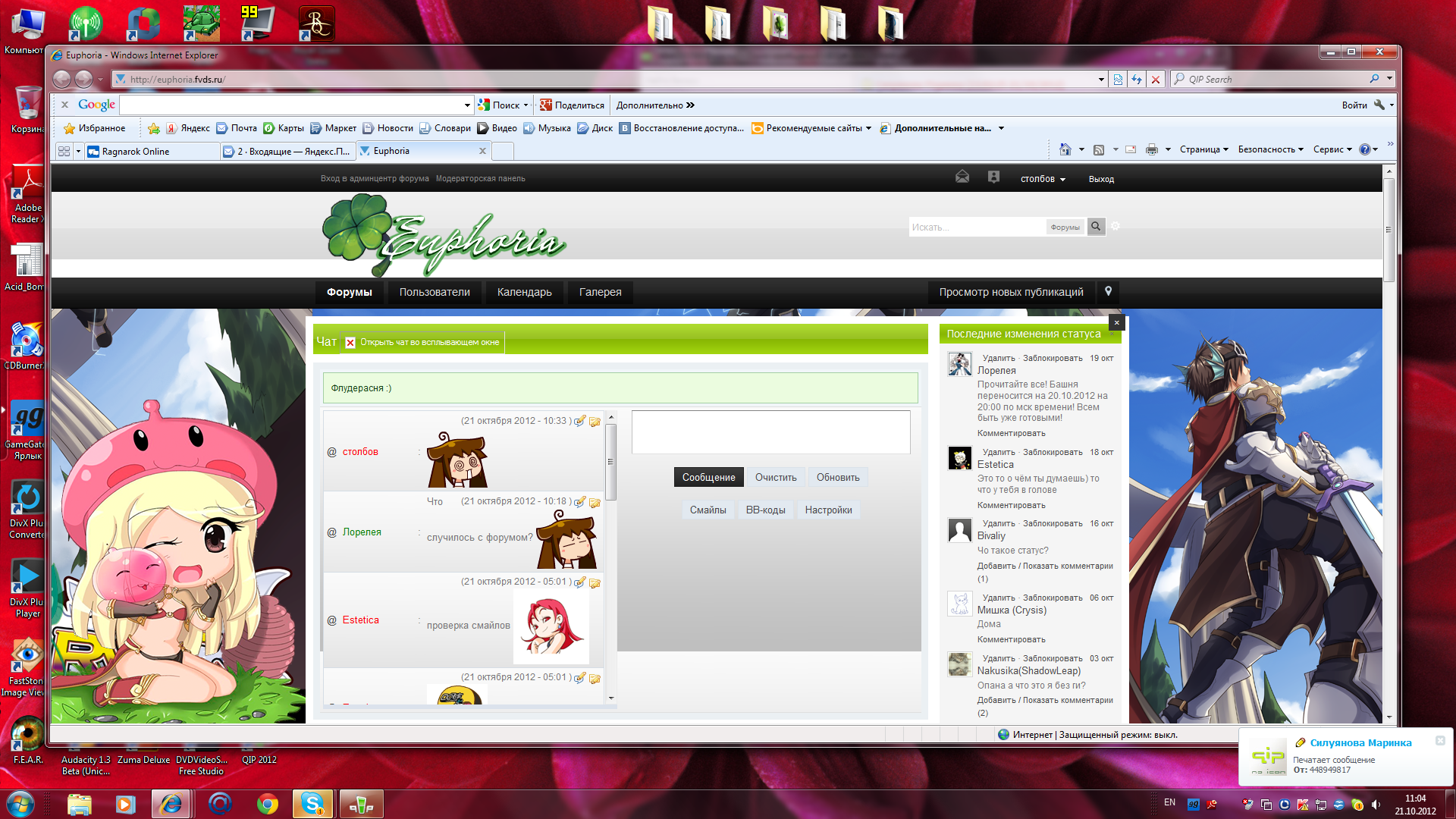Expand IE address bar history dropdown
1456x819 pixels.
click(1101, 79)
